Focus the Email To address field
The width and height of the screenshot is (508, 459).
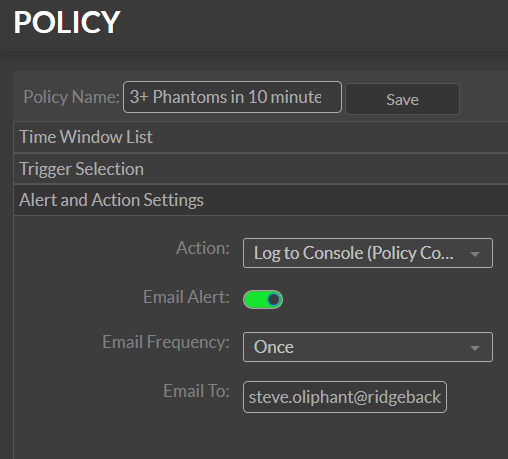coord(345,397)
